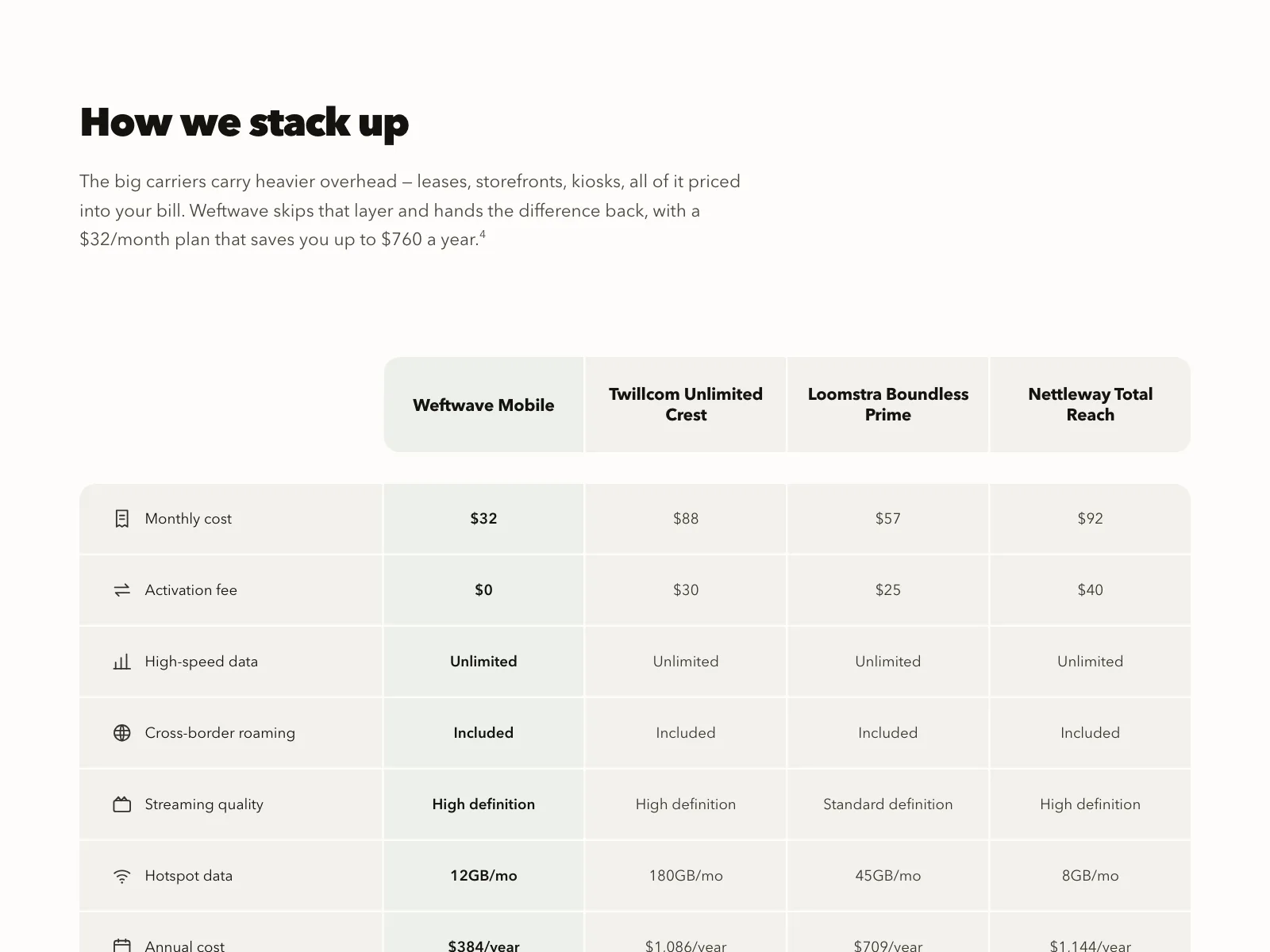The height and width of the screenshot is (952, 1270).
Task: Click footnote 4 superscript after $760 a year
Action: (x=483, y=234)
